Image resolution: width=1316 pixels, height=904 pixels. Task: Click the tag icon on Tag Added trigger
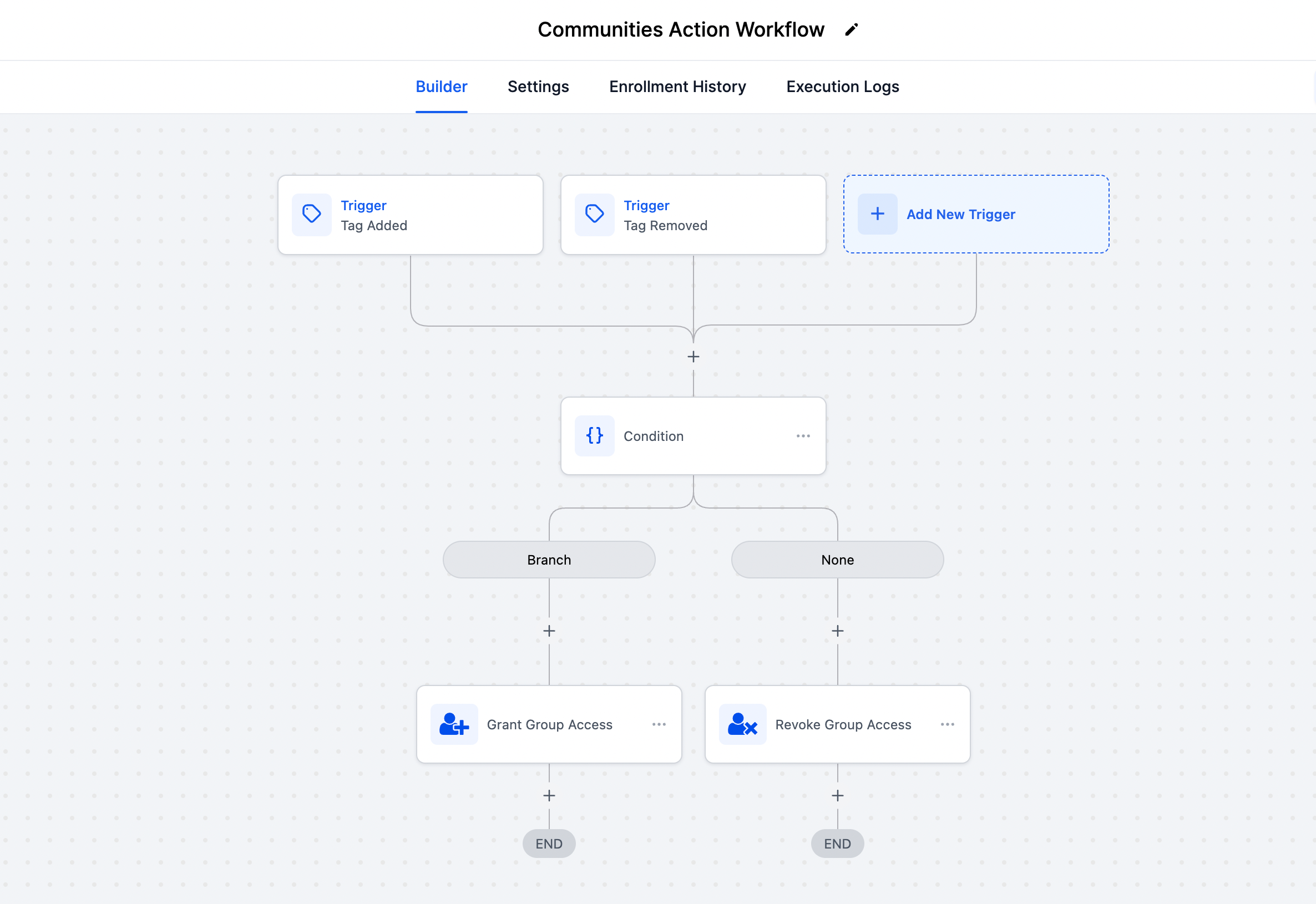pos(311,214)
